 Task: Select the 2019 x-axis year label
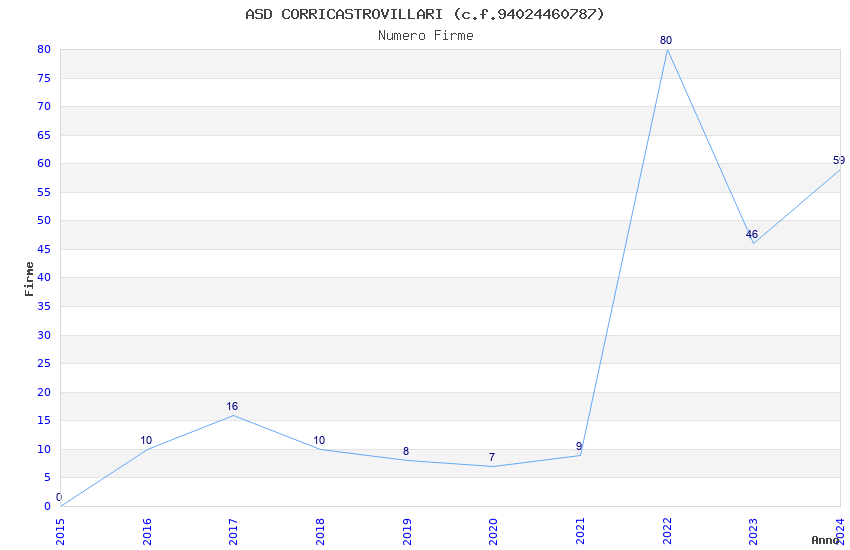(407, 532)
